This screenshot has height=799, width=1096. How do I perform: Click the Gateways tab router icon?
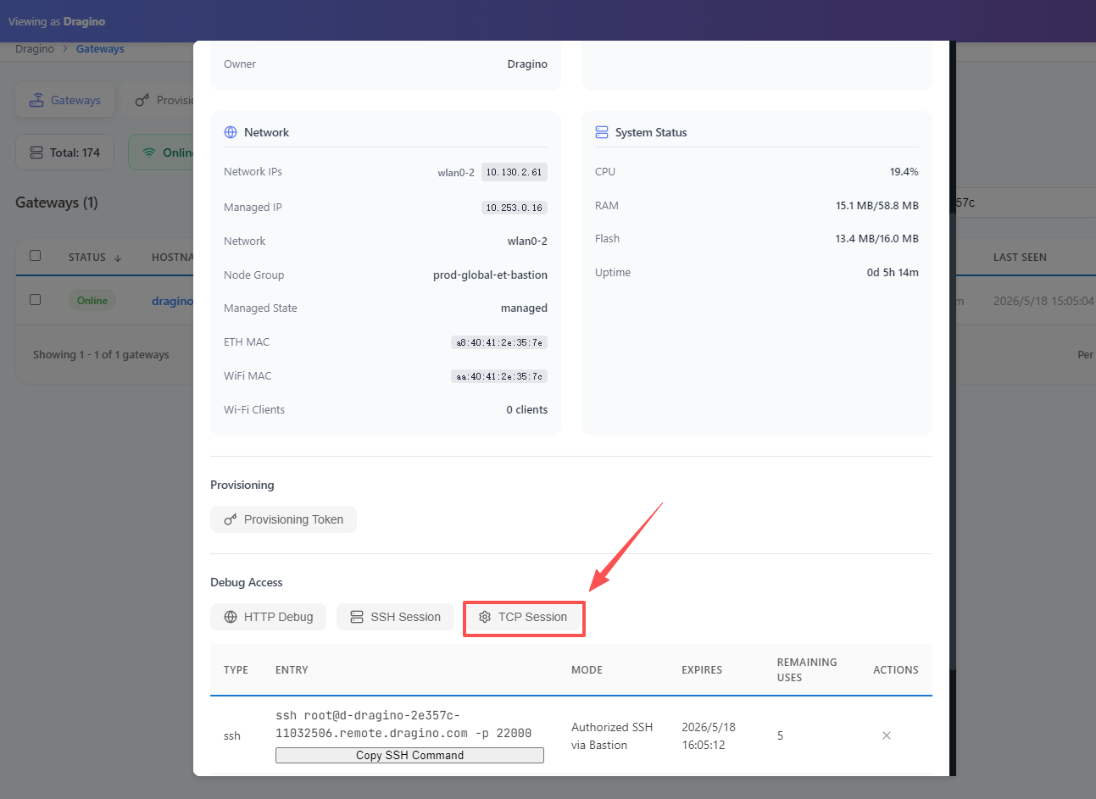pos(36,101)
